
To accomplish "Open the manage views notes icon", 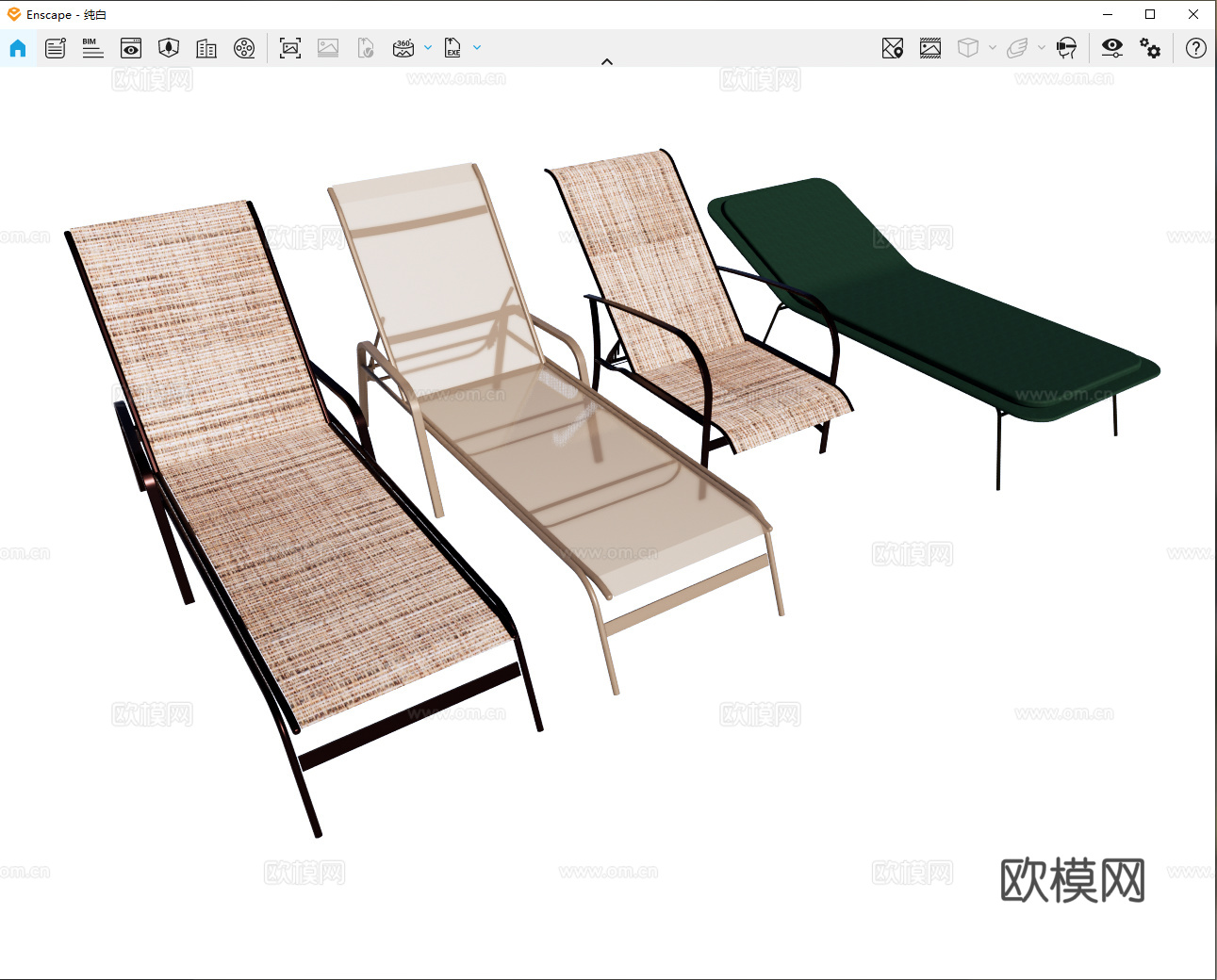I will click(x=56, y=48).
